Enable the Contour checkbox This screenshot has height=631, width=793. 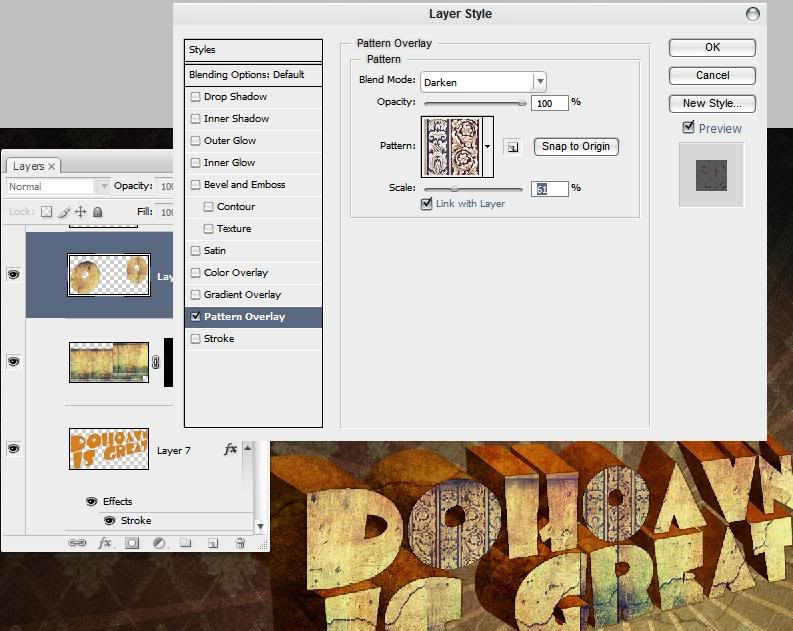pos(208,206)
